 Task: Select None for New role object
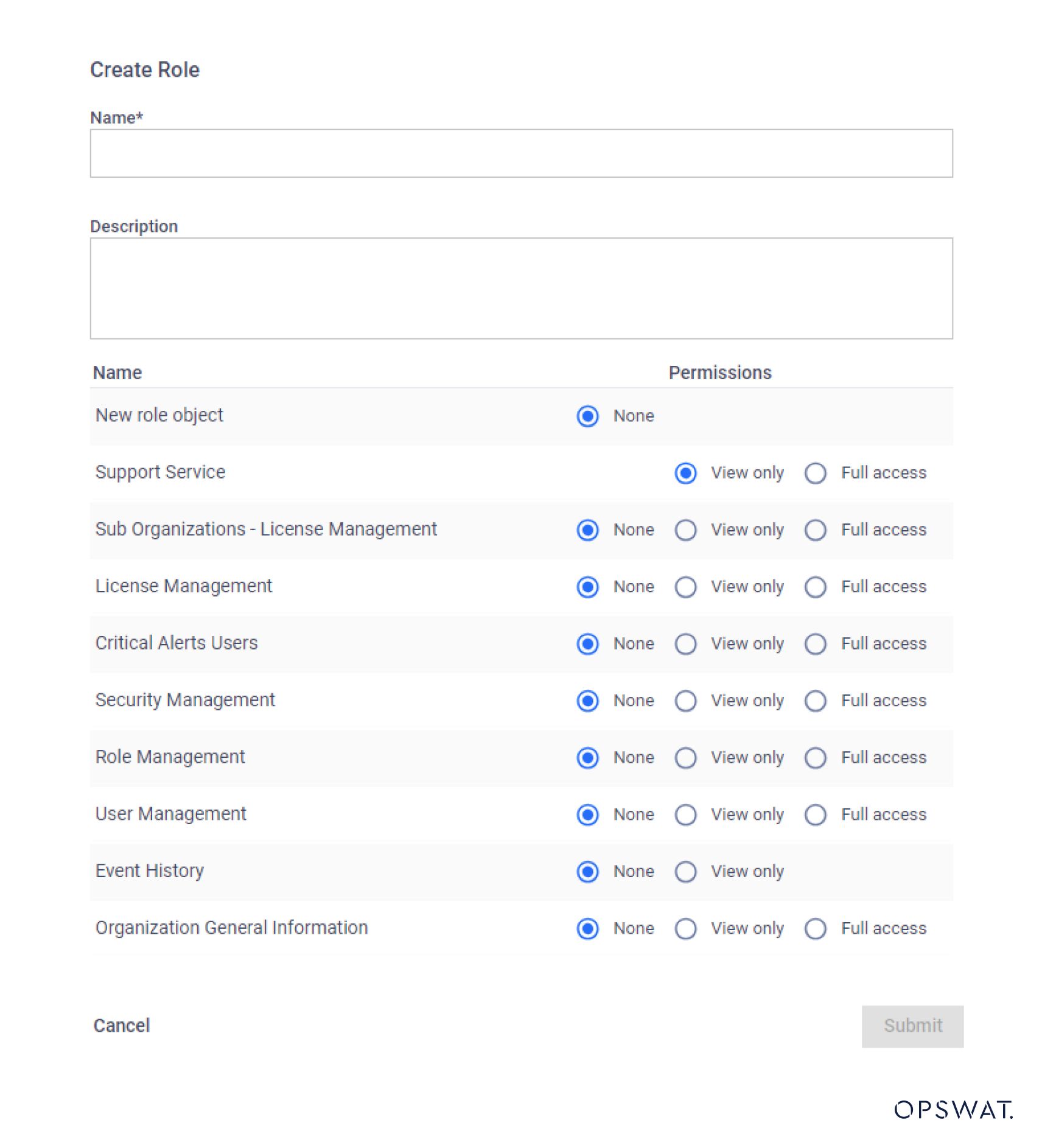587,416
